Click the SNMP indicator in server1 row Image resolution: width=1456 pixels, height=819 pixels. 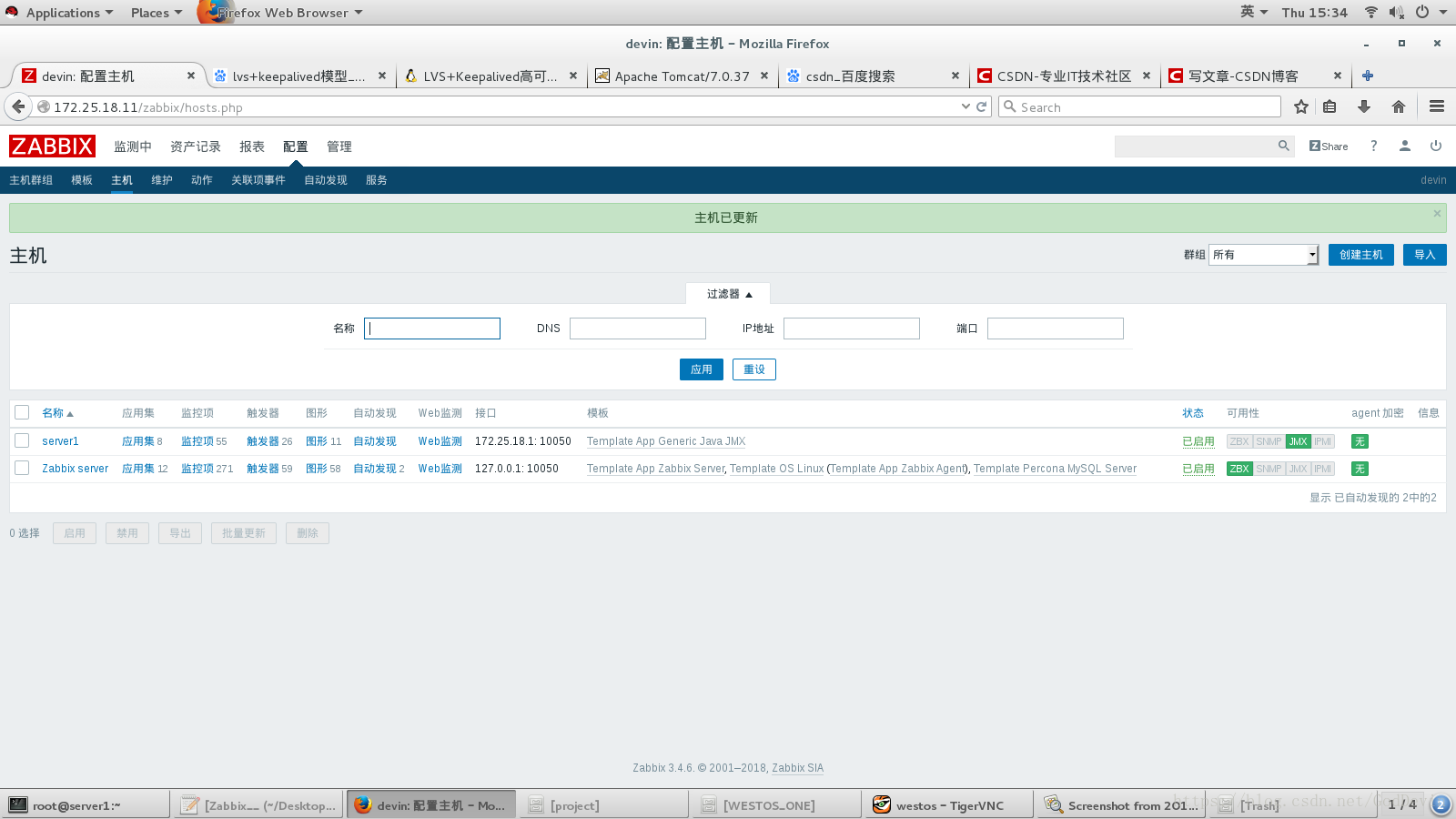tap(1269, 441)
